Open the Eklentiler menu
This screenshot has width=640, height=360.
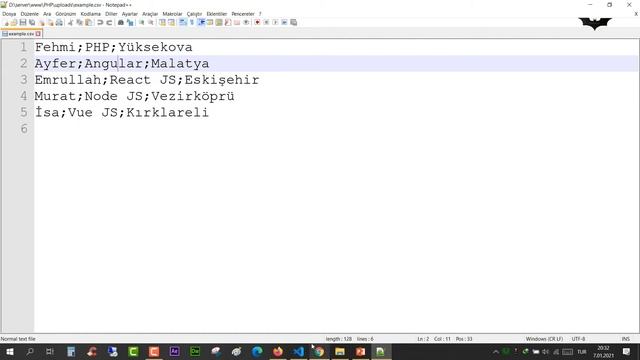tap(217, 14)
